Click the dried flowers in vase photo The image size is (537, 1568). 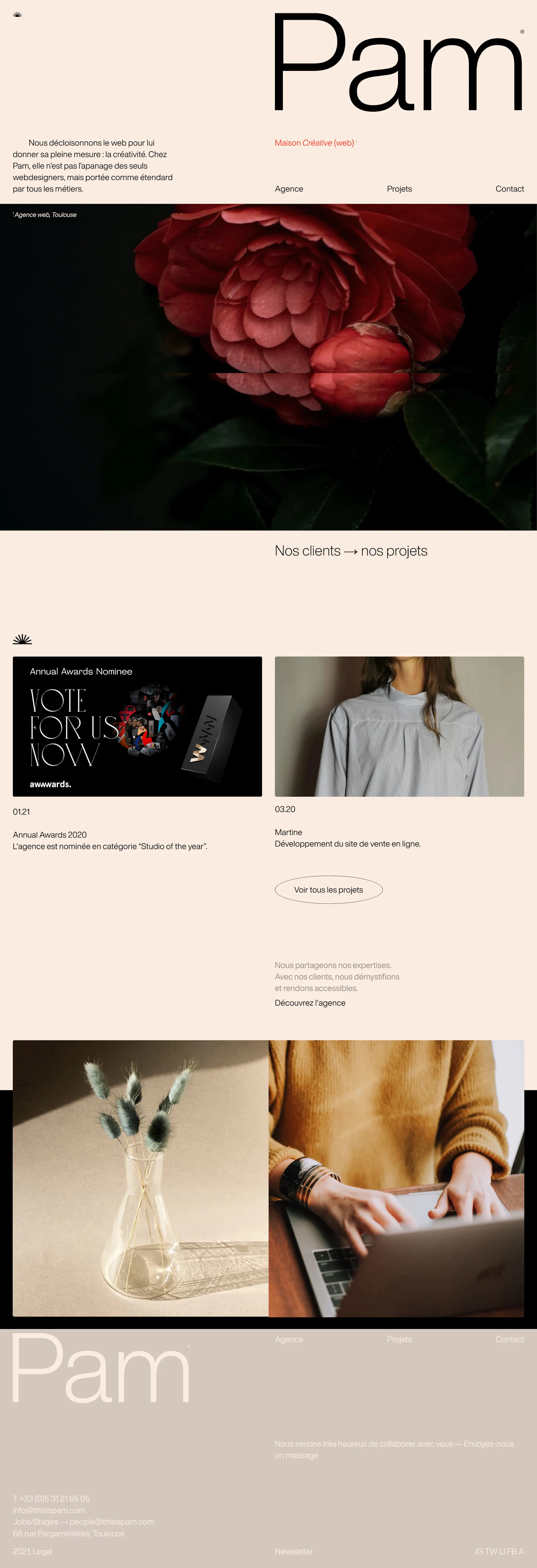[141, 1178]
